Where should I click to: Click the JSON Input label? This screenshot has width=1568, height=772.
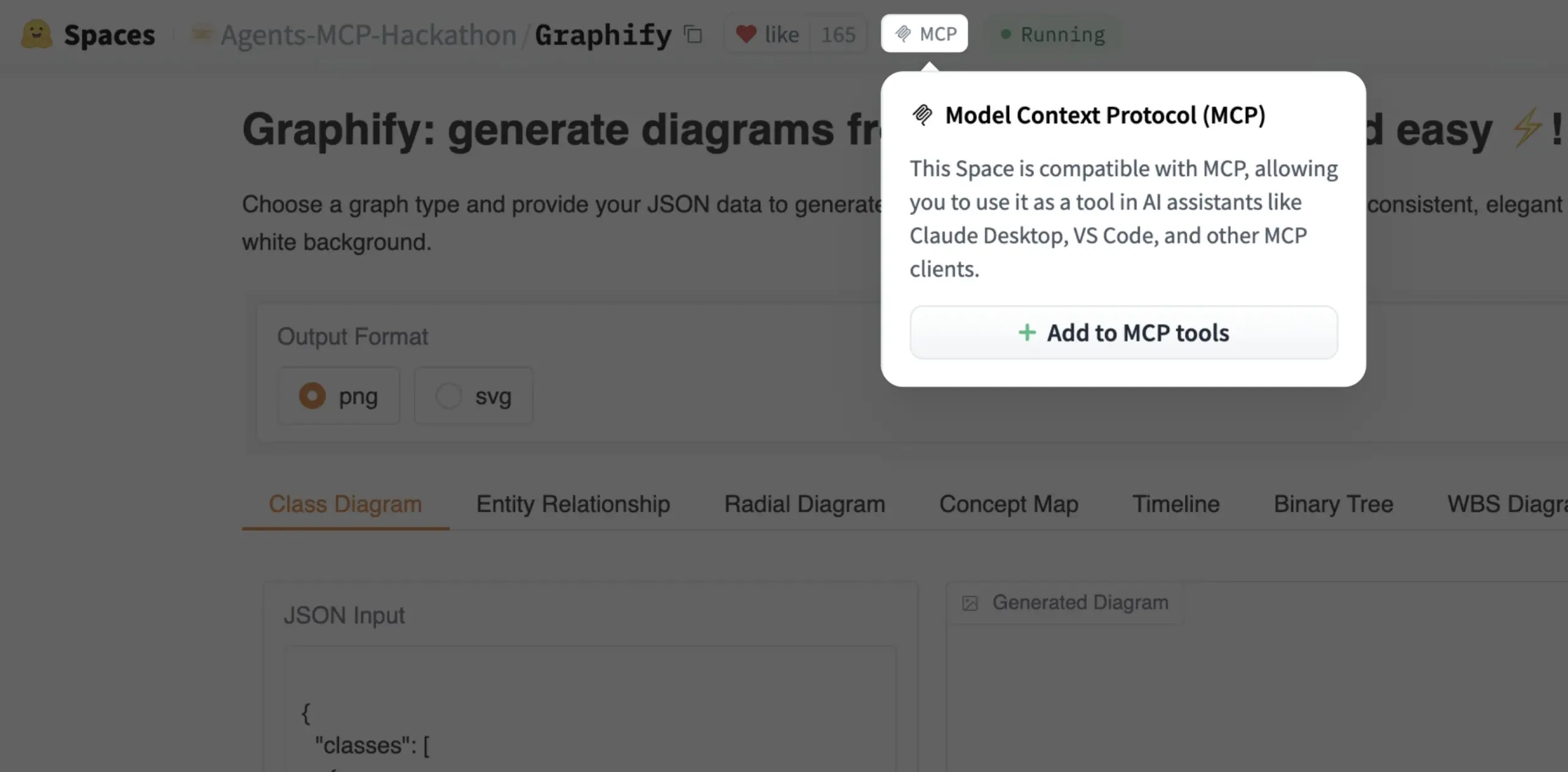point(344,615)
